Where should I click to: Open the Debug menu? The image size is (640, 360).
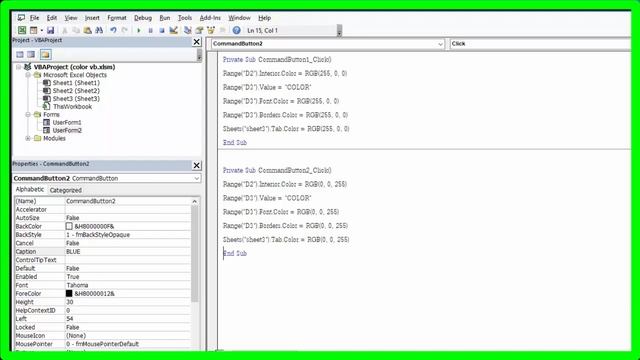143,18
